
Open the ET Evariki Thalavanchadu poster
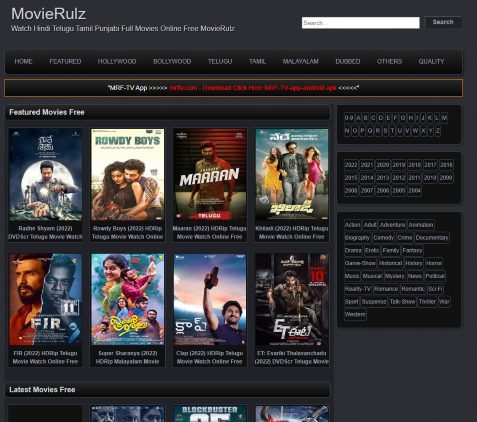tap(292, 299)
